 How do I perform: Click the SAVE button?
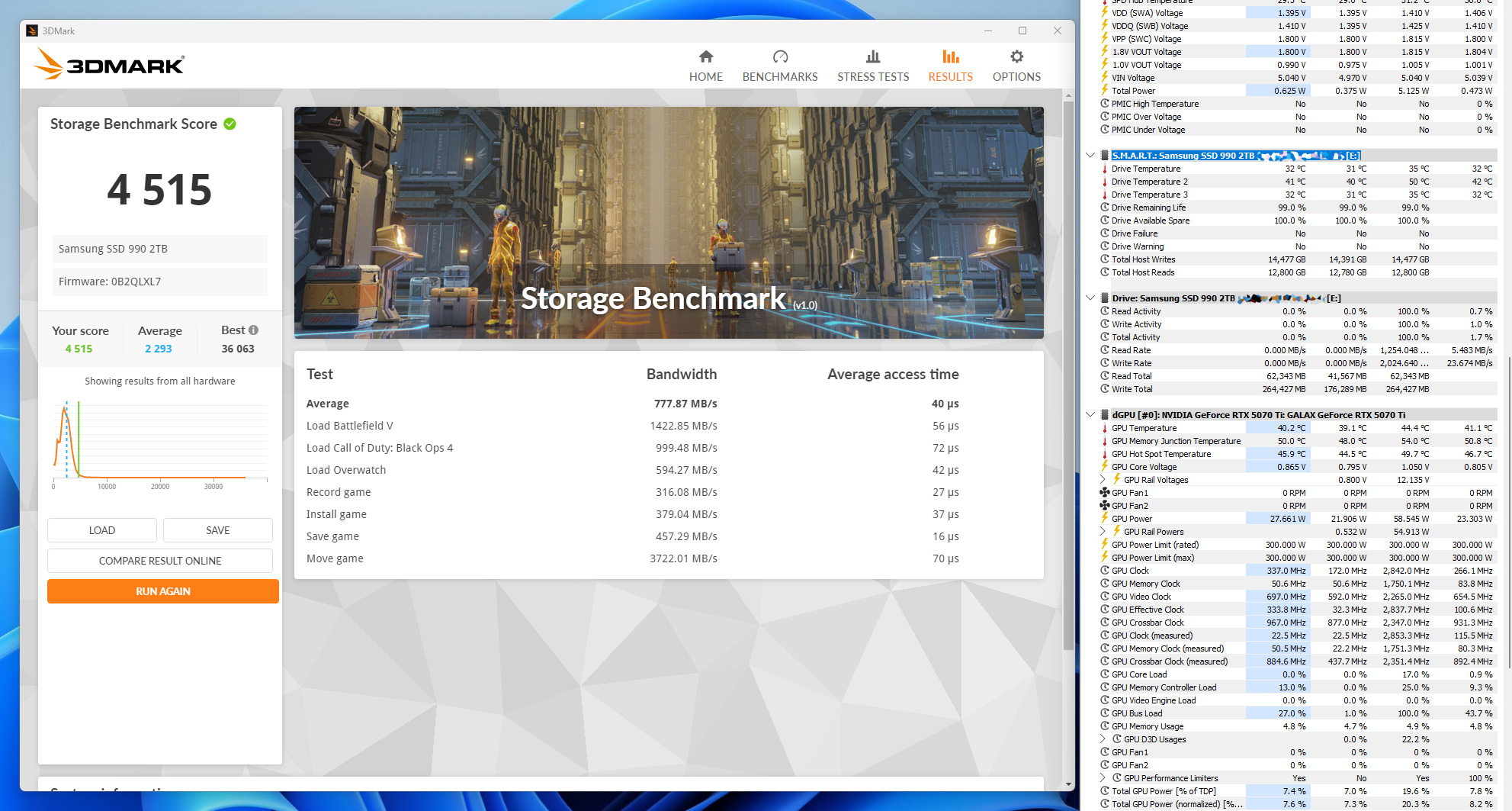pos(218,530)
